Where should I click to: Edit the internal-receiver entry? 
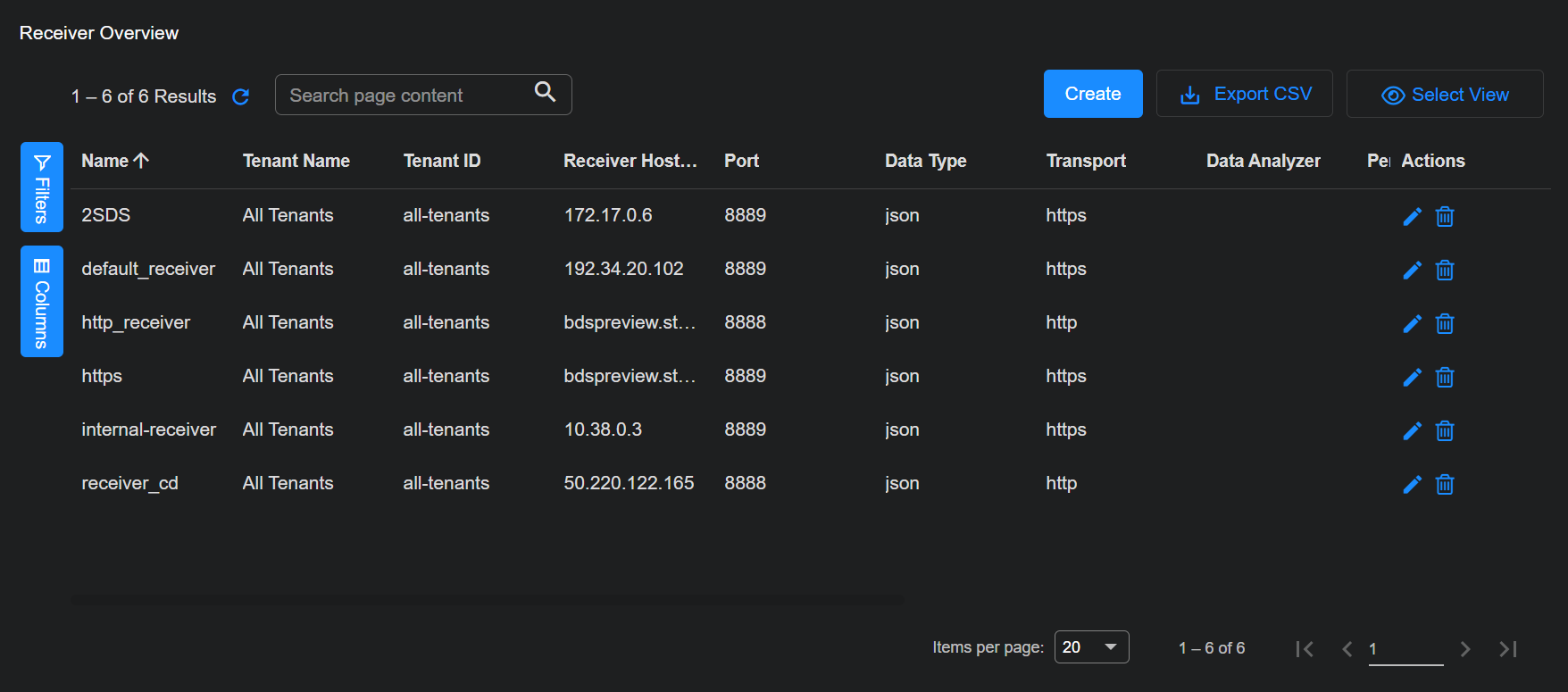pos(1412,431)
